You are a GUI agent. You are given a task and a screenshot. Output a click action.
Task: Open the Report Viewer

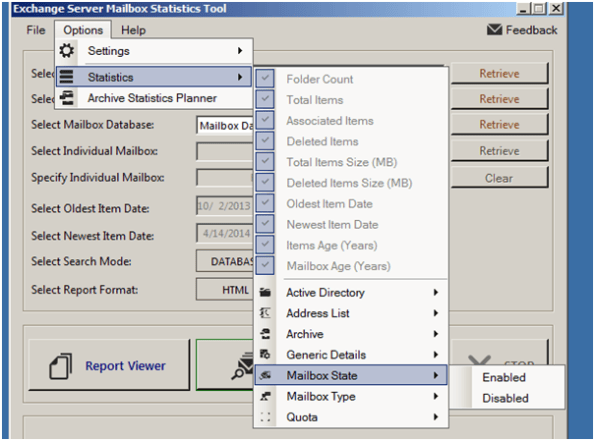click(109, 365)
